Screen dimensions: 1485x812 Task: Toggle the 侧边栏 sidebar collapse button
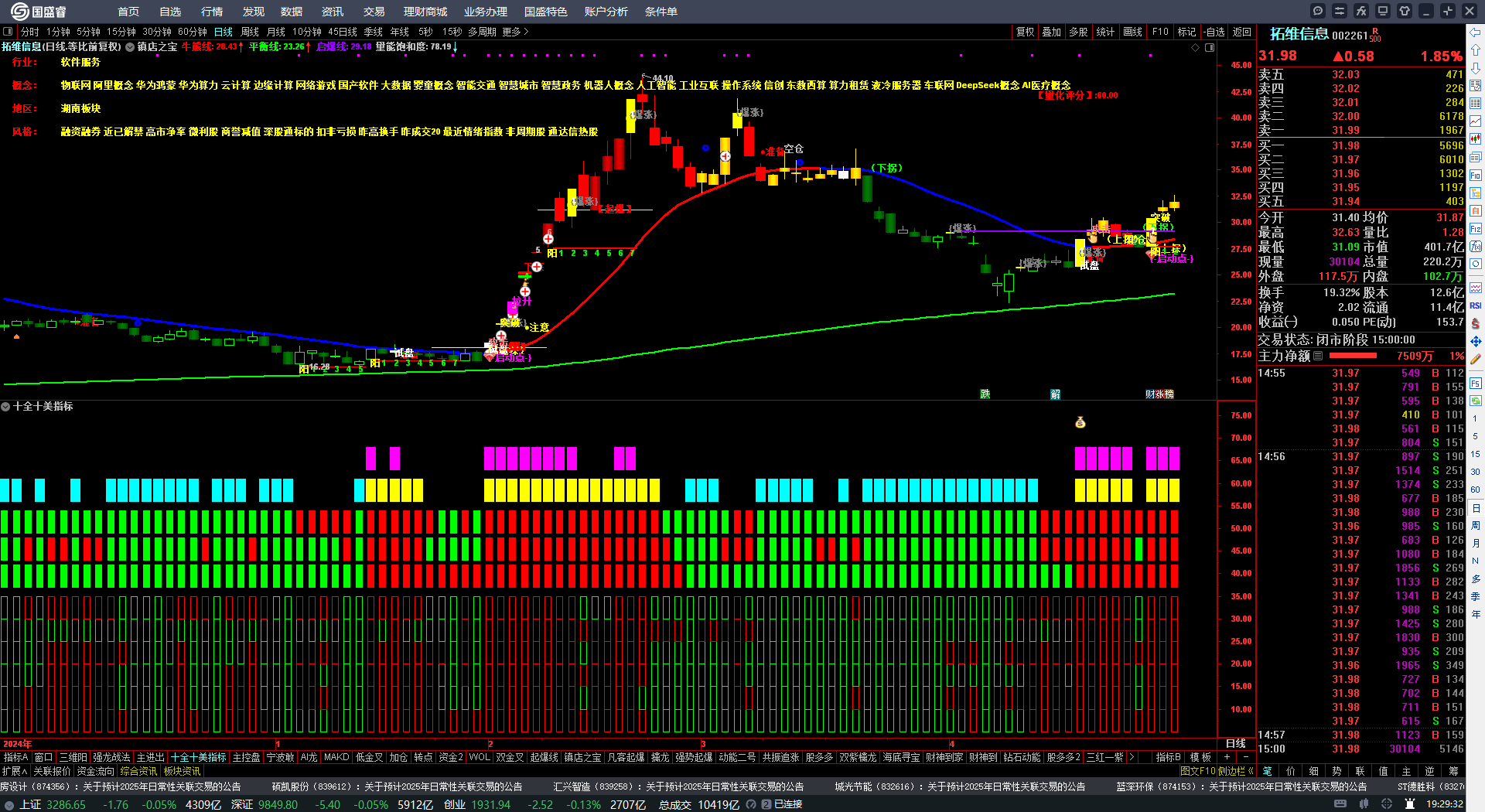(1236, 771)
